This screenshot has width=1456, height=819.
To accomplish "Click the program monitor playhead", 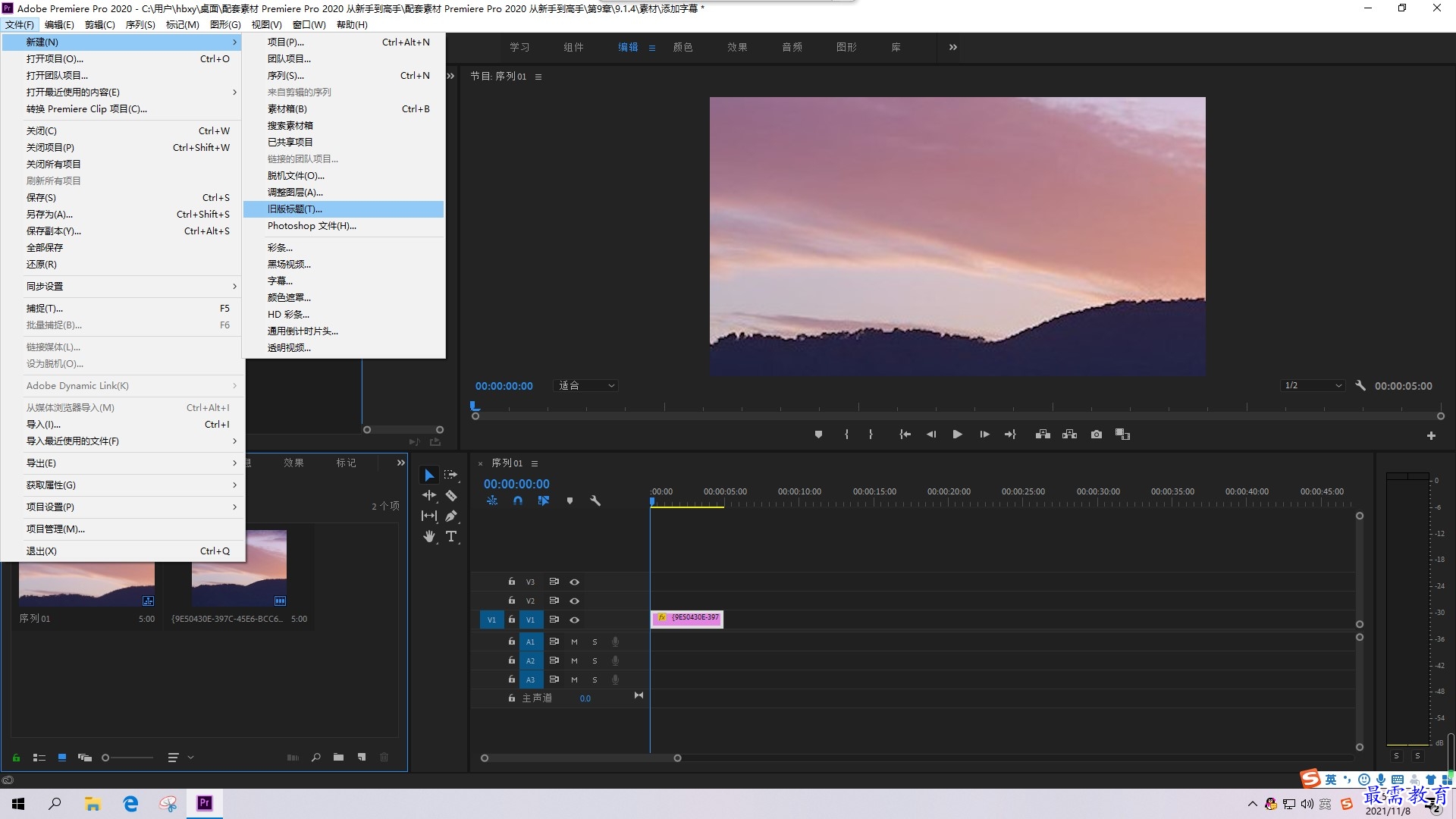I will 475,406.
